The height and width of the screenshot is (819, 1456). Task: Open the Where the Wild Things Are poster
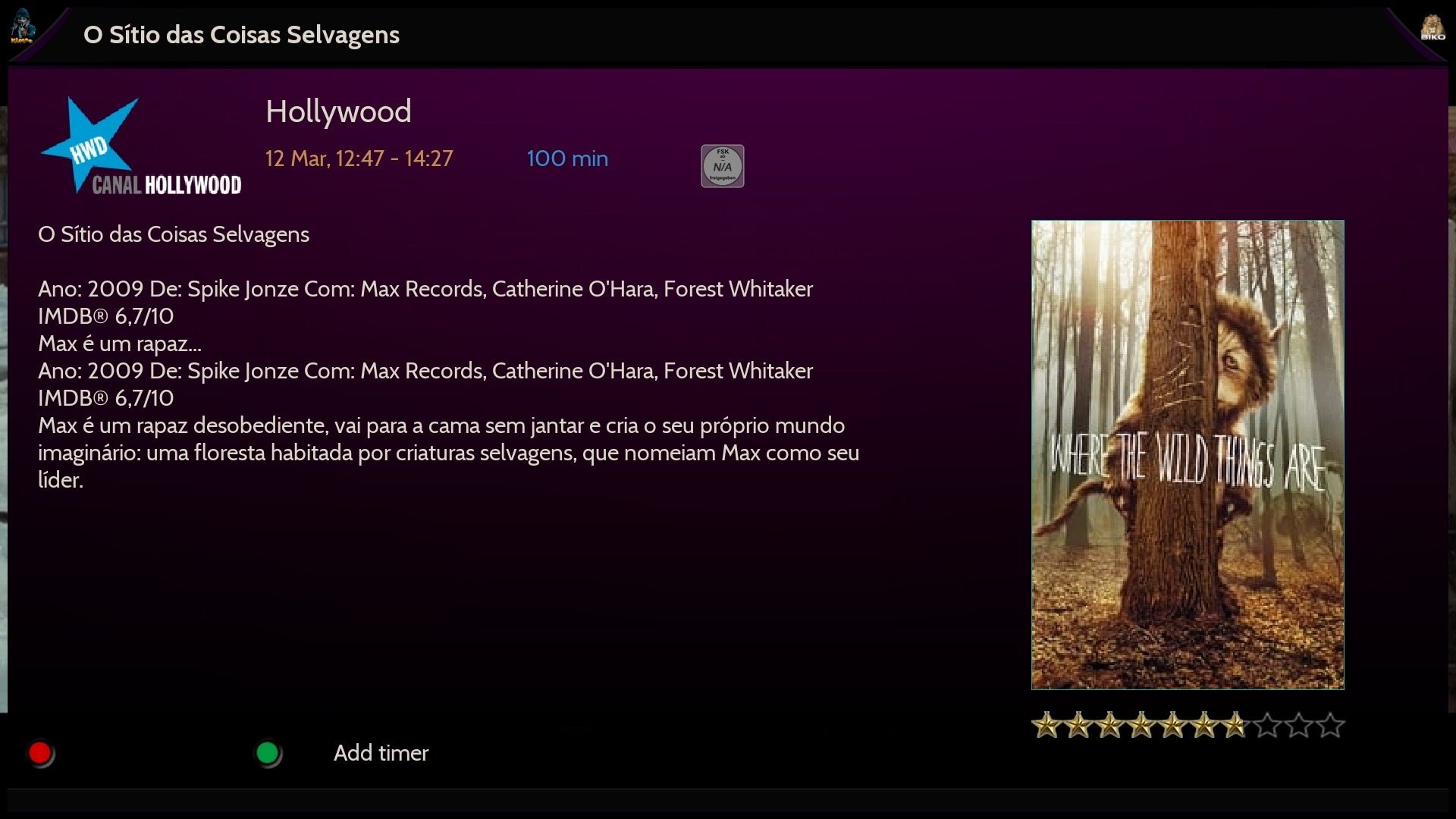click(x=1188, y=455)
